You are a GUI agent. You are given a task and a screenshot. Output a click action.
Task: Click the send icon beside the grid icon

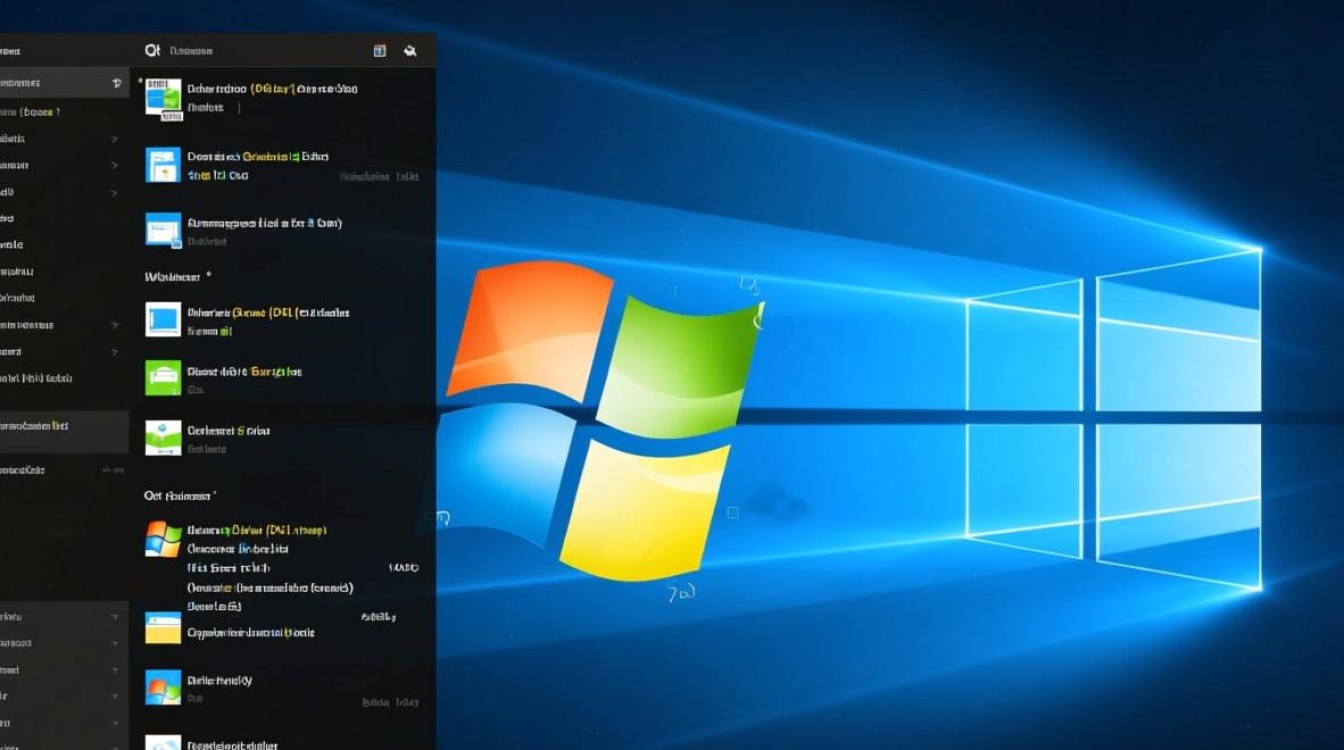409,49
